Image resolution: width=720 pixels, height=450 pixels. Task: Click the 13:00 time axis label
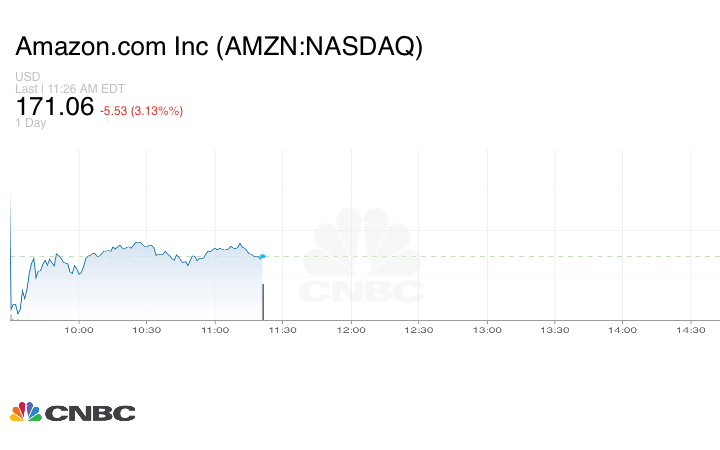click(x=487, y=330)
